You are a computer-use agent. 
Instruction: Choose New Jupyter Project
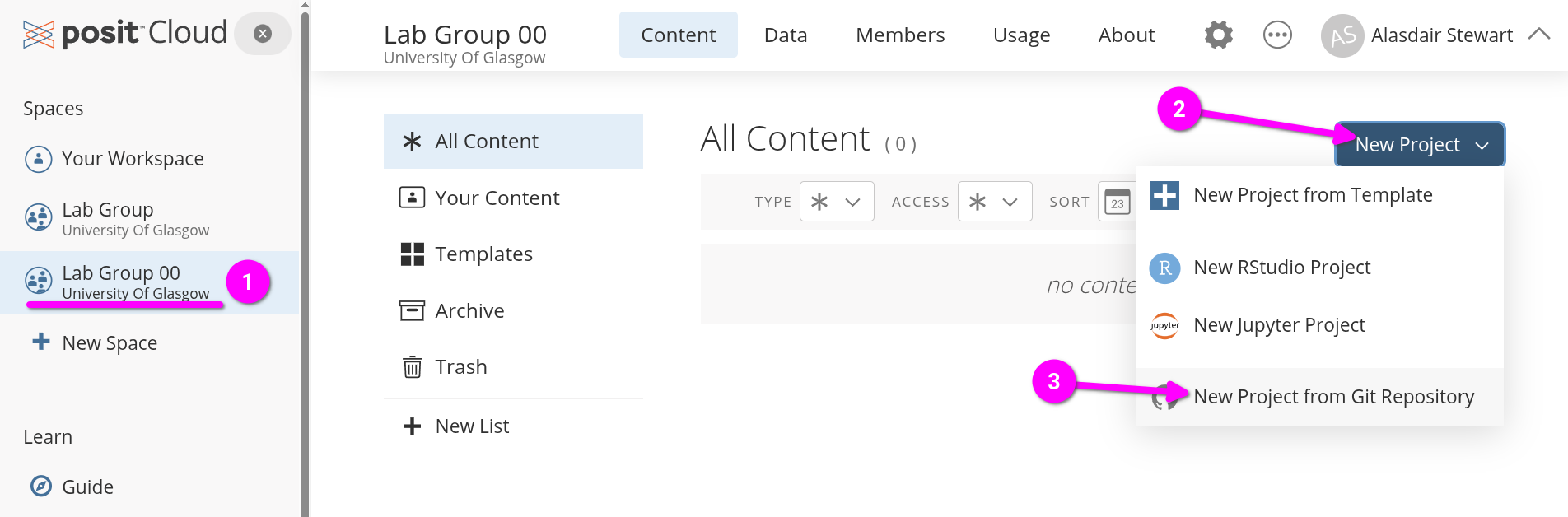pos(1279,325)
